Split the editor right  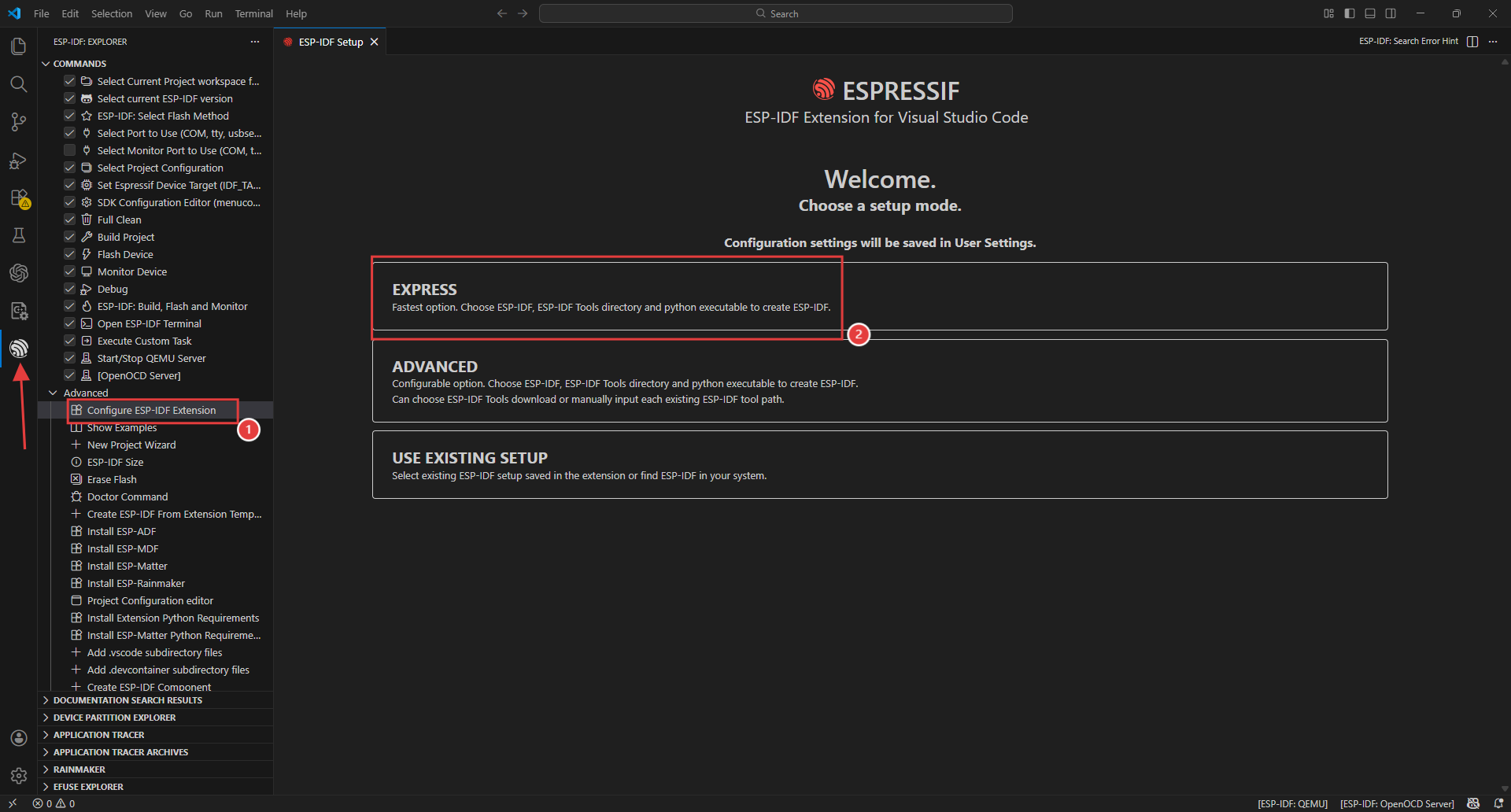pos(1472,42)
